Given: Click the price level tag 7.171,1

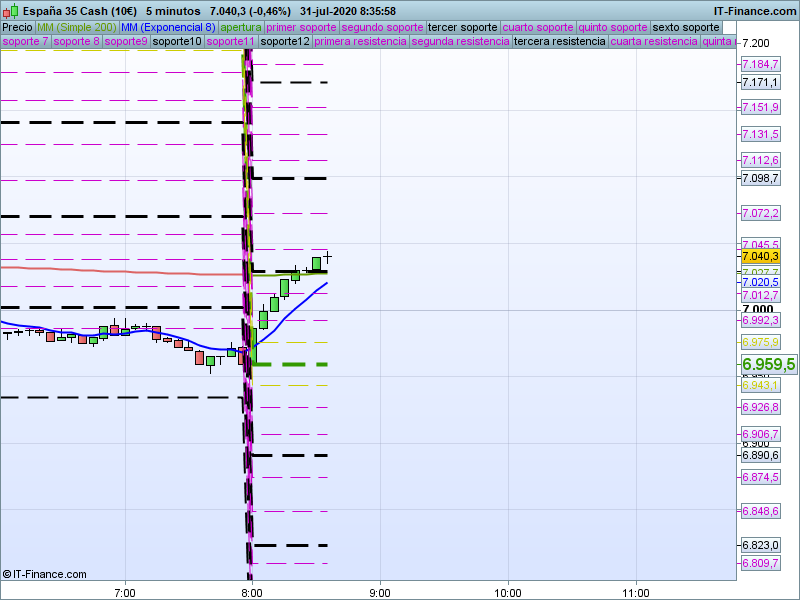Looking at the screenshot, I should [761, 83].
